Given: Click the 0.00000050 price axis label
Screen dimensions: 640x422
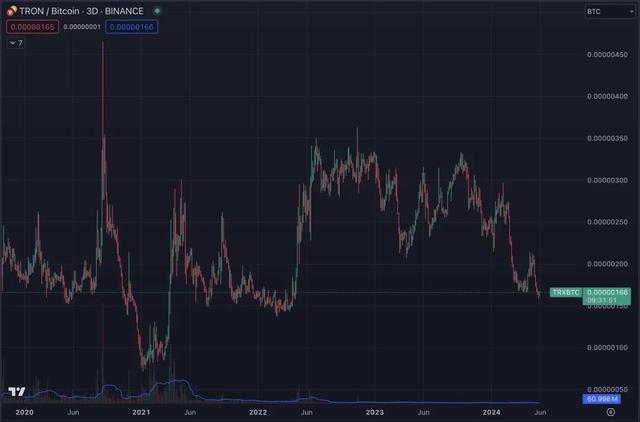Looking at the screenshot, I should point(607,389).
